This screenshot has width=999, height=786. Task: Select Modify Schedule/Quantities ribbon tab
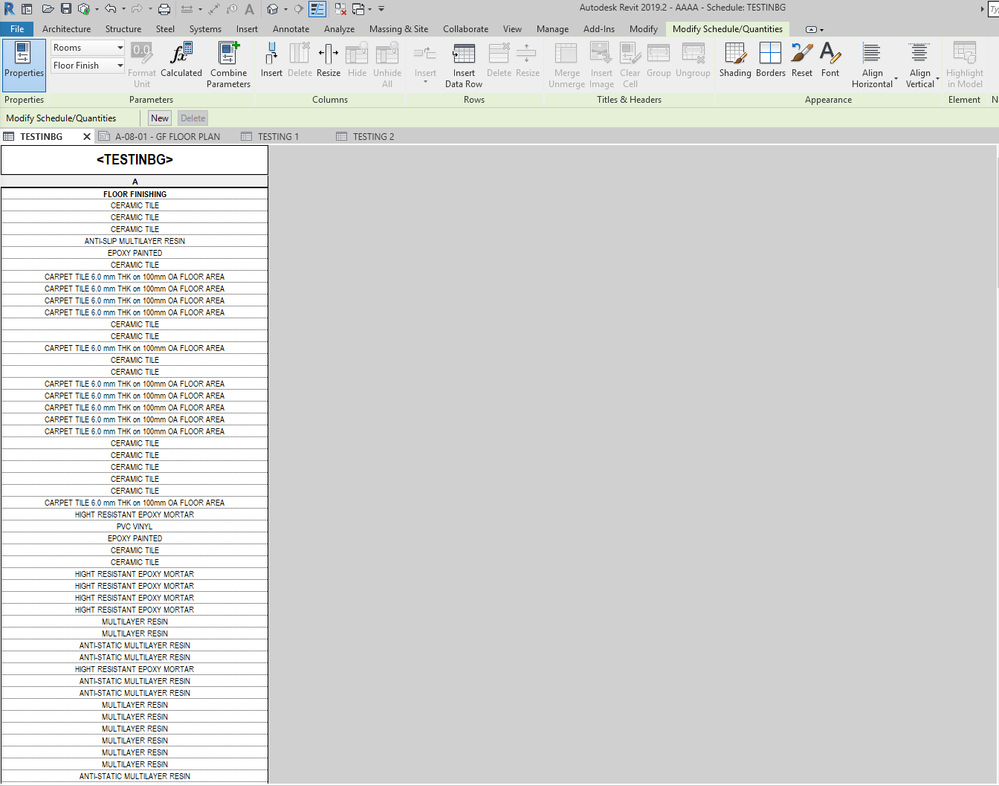pos(728,29)
